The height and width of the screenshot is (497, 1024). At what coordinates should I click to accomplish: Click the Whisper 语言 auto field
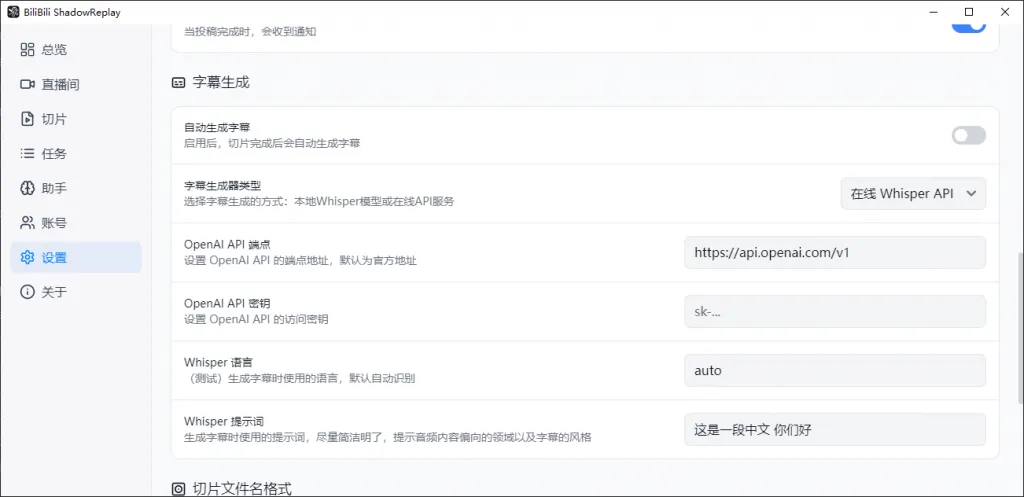(x=834, y=371)
